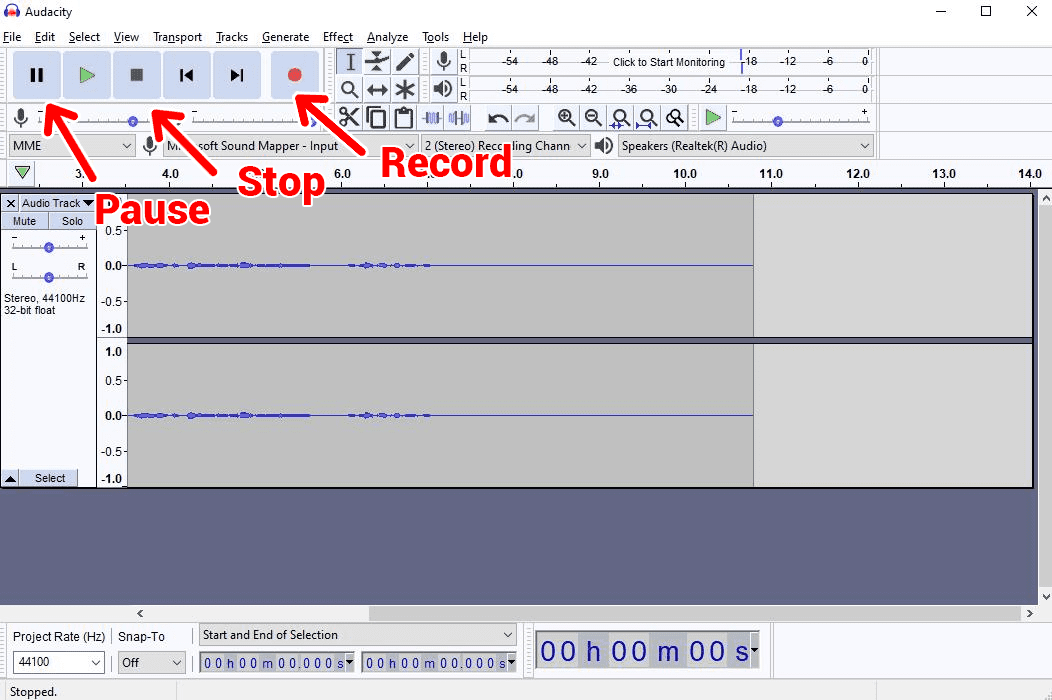Click the red Record button
The height and width of the screenshot is (700, 1052).
pos(294,75)
